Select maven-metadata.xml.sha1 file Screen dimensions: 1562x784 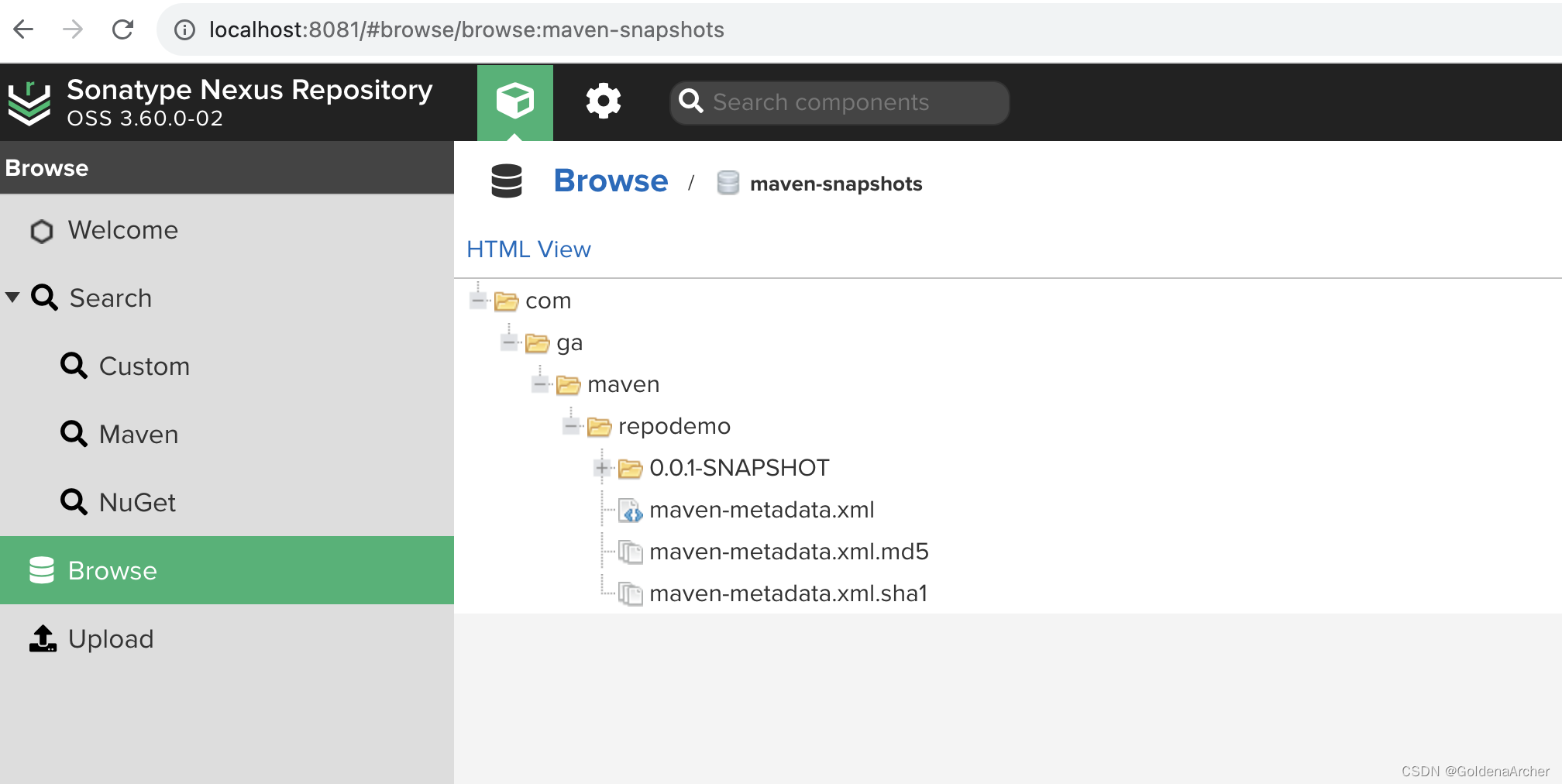coord(788,593)
